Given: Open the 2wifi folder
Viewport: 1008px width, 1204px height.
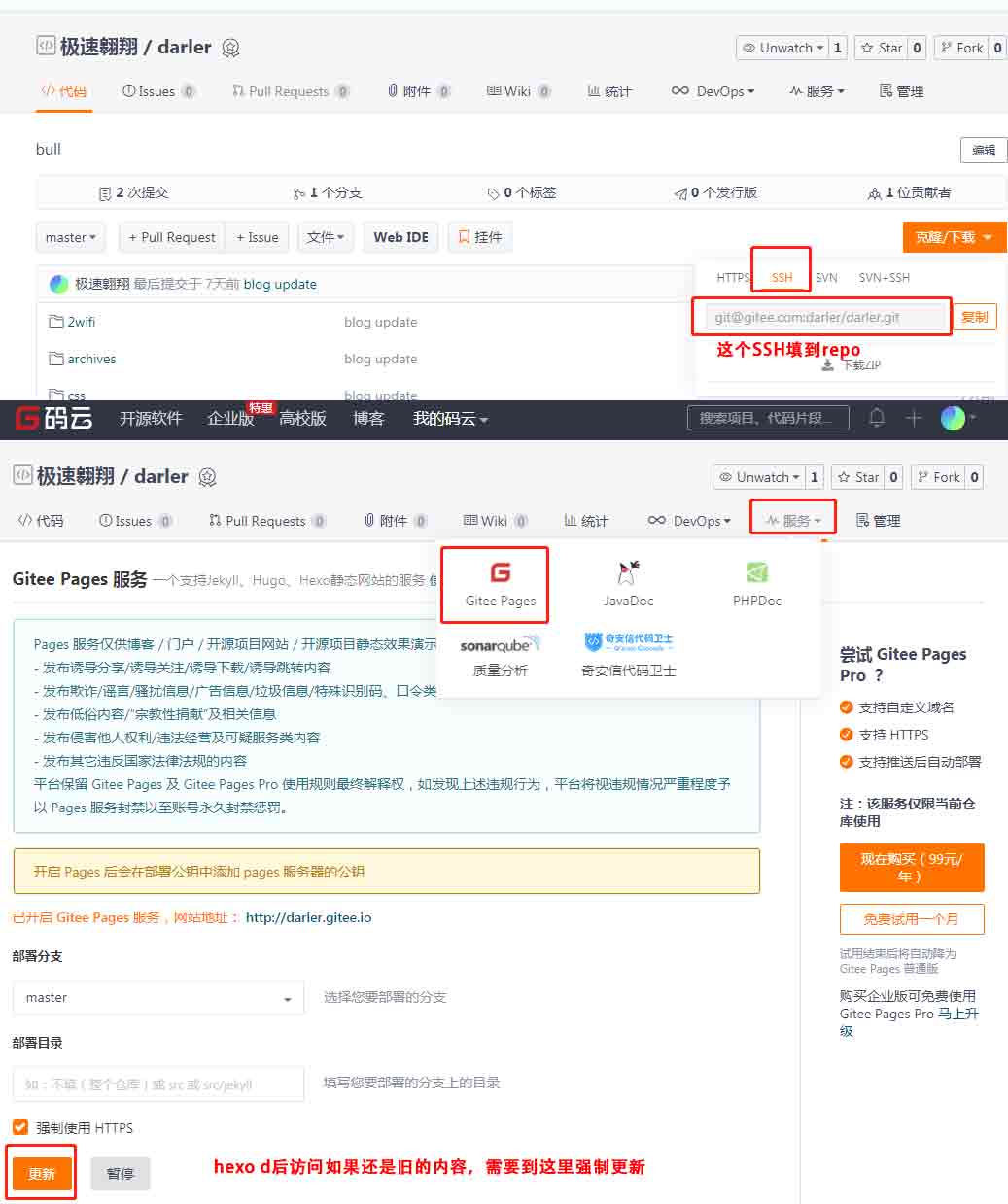Looking at the screenshot, I should click(x=81, y=322).
